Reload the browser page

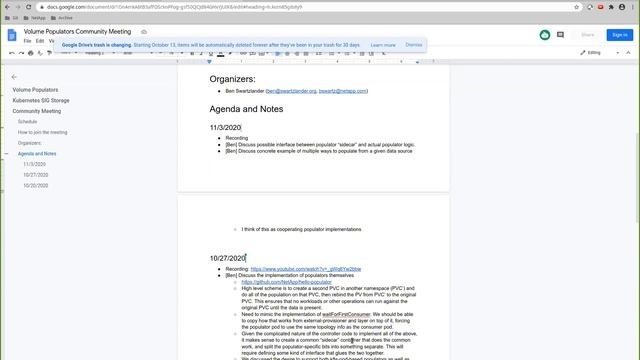(28, 7)
